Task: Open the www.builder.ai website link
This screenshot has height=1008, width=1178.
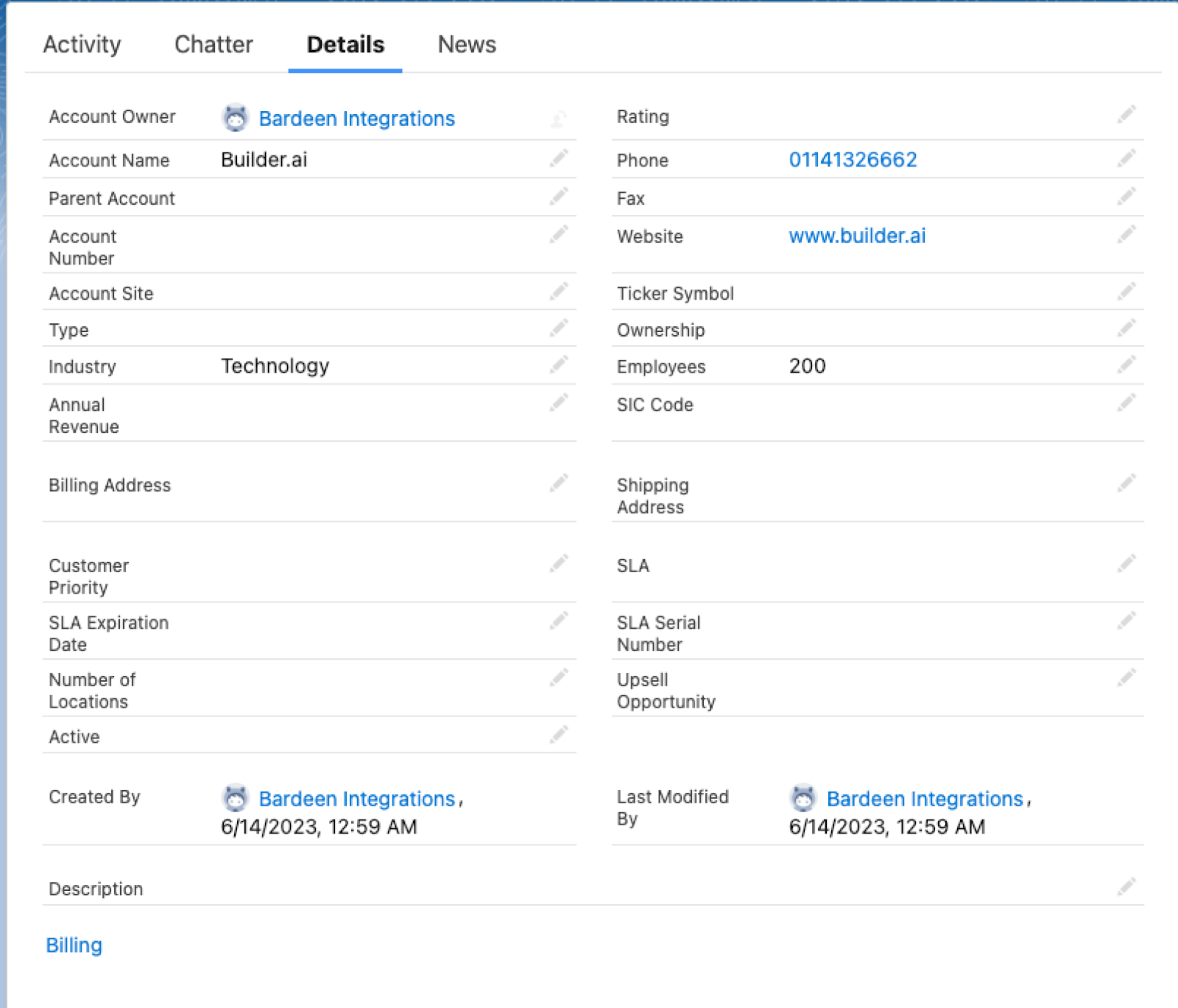Action: tap(857, 236)
